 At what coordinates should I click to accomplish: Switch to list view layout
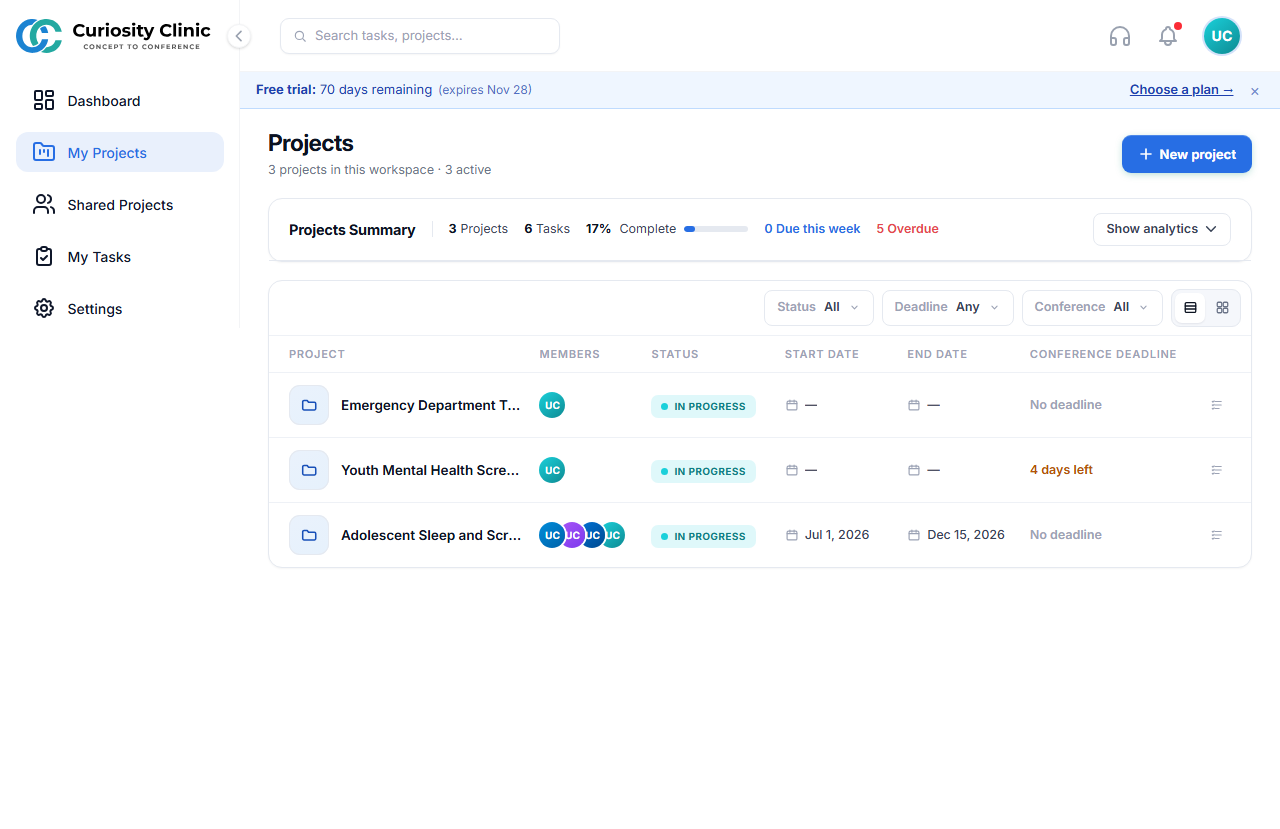[1190, 308]
